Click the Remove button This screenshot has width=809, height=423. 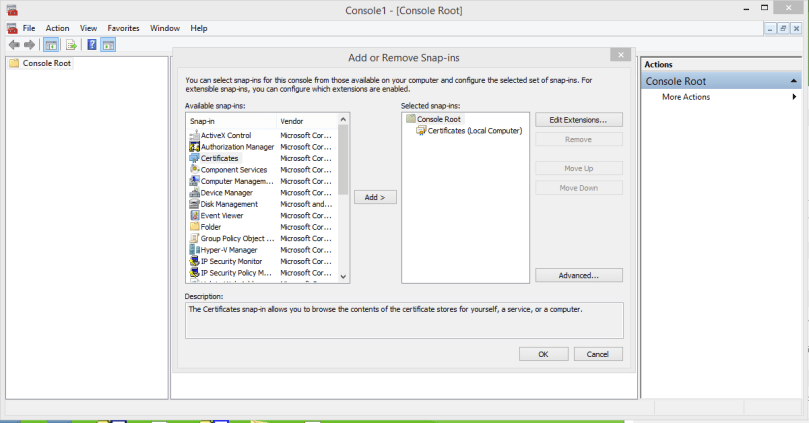click(x=578, y=139)
